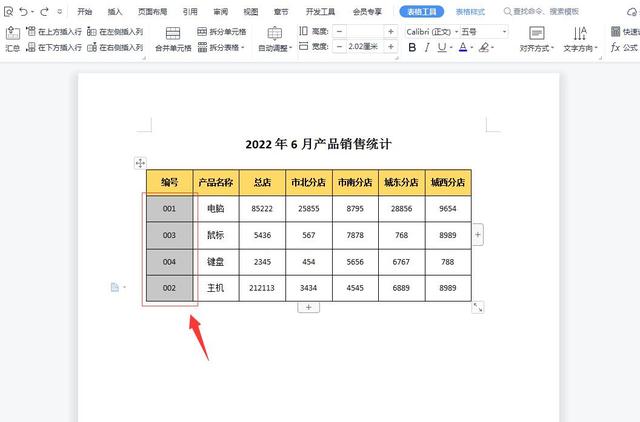Viewport: 640px width, 422px height.
Task: Click the cloud sync icon
Action: pyautogui.click(x=633, y=12)
